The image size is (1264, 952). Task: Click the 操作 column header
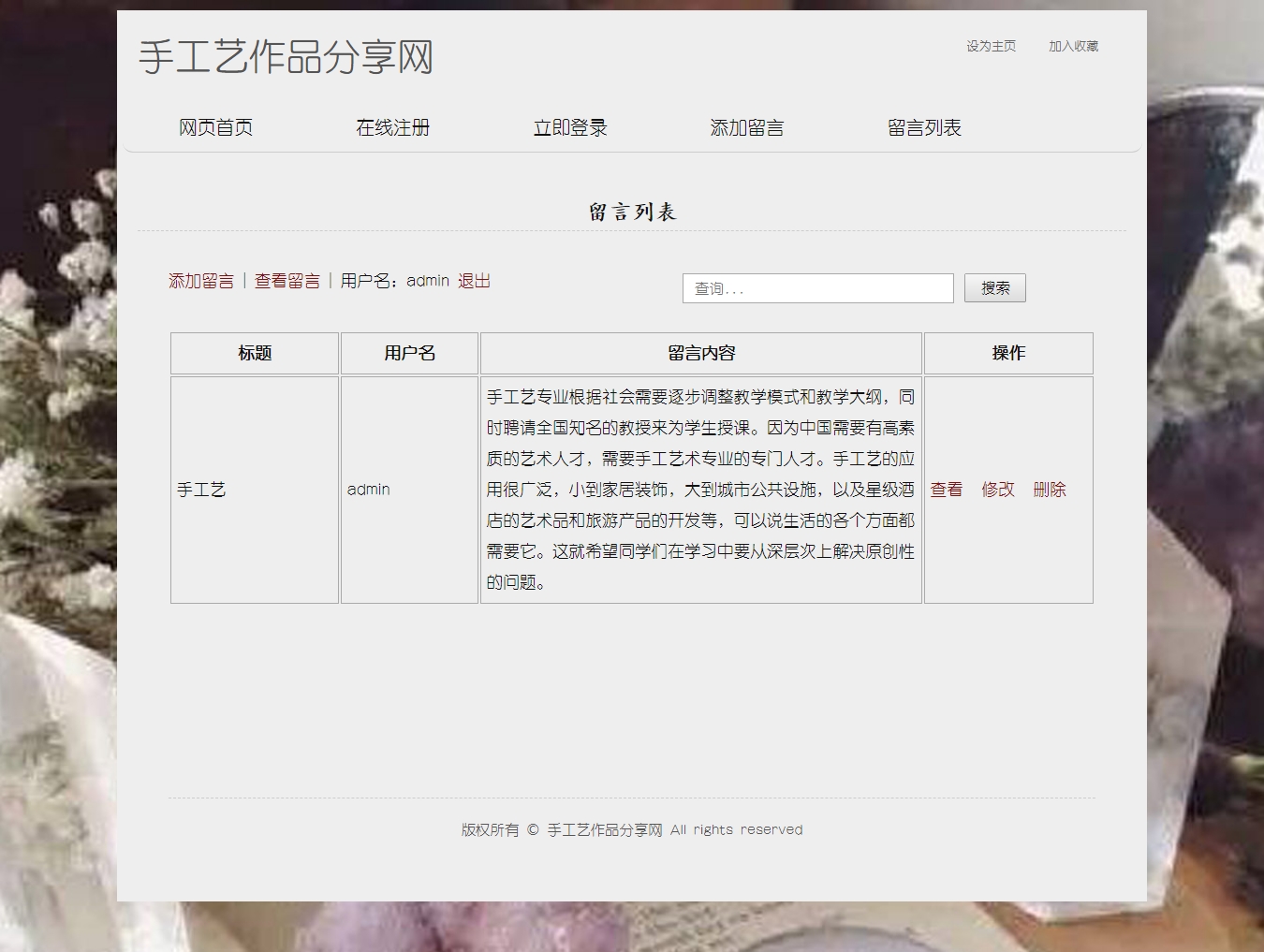(1008, 353)
